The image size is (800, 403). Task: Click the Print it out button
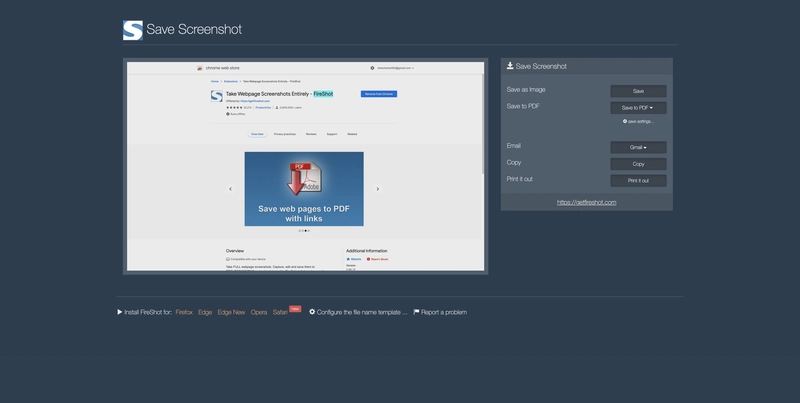click(638, 181)
